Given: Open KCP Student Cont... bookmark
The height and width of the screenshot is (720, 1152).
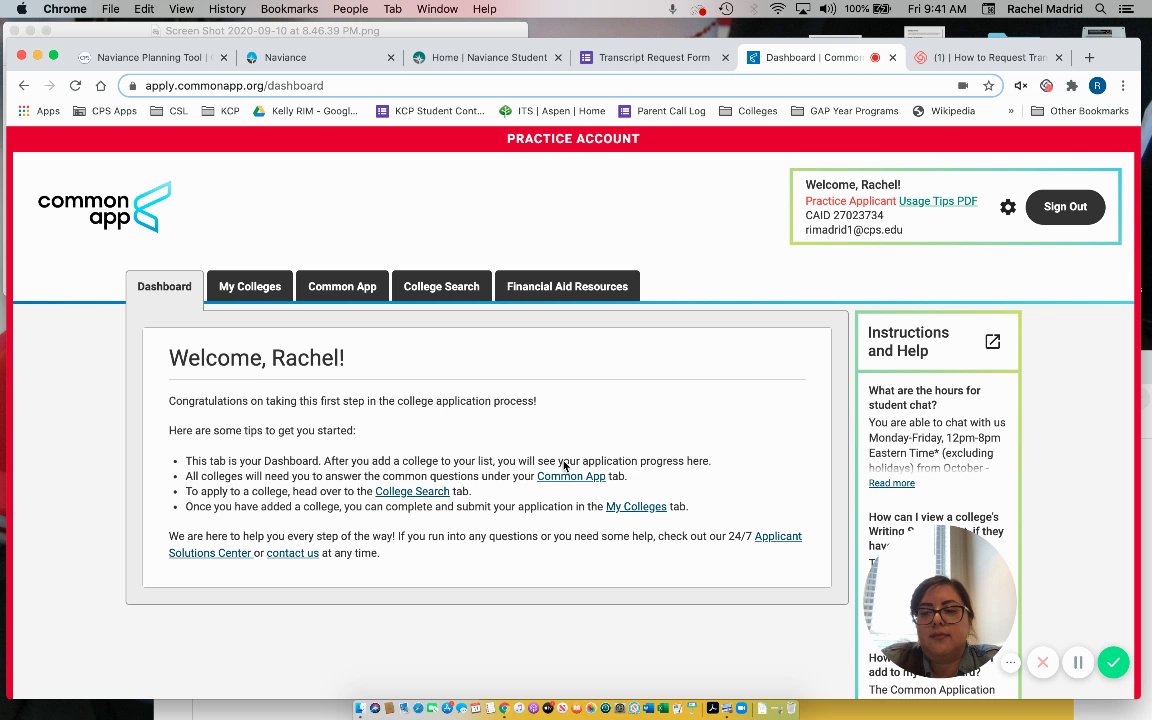Looking at the screenshot, I should click(431, 111).
